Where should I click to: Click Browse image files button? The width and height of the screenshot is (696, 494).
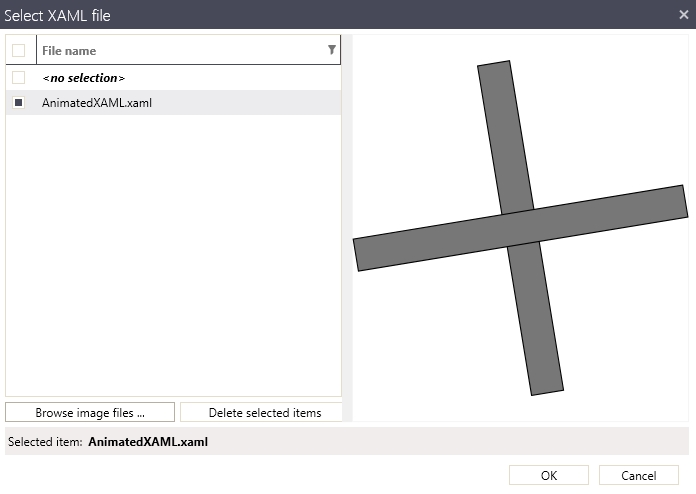(90, 412)
